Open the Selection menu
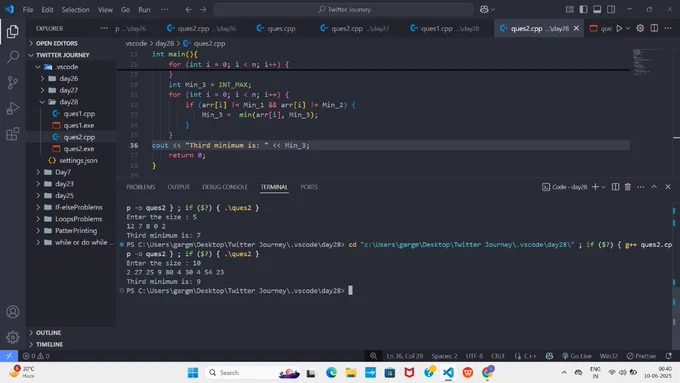 [x=75, y=10]
